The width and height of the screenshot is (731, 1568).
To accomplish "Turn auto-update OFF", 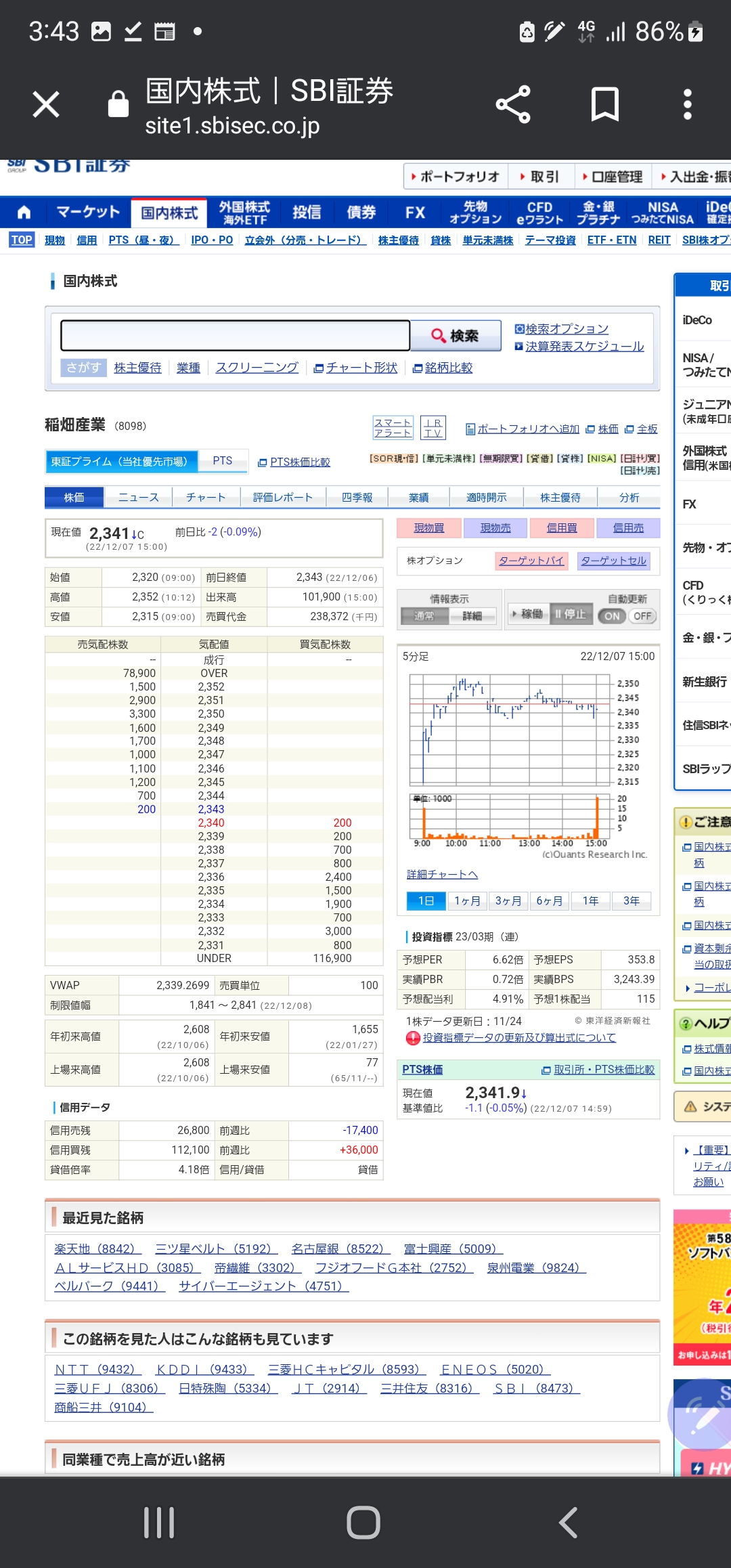I will click(x=642, y=616).
